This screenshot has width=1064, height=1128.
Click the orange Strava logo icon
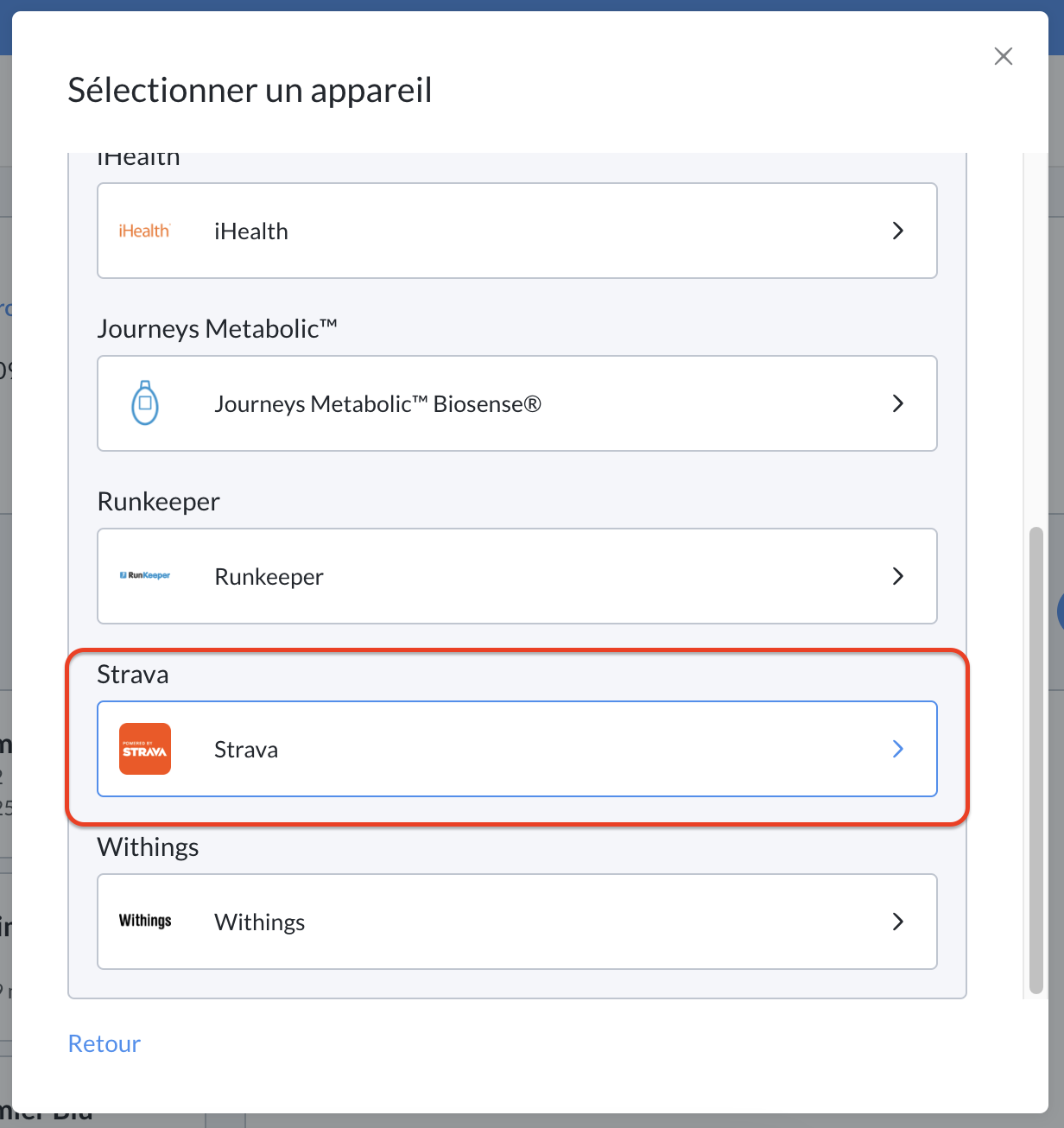click(145, 749)
